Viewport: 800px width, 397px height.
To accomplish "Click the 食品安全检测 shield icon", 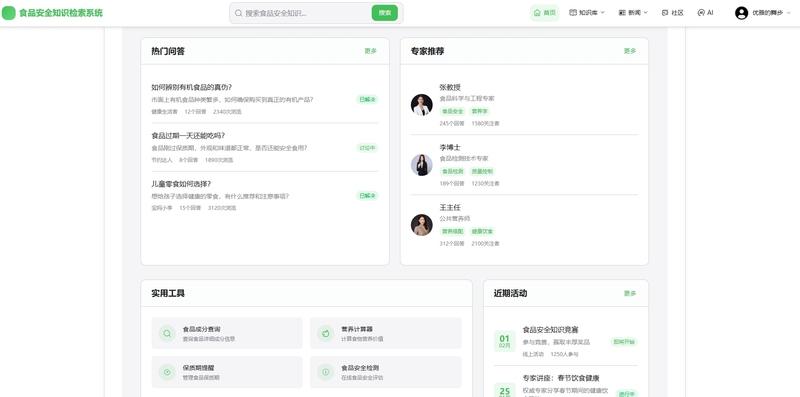I will 326,372.
